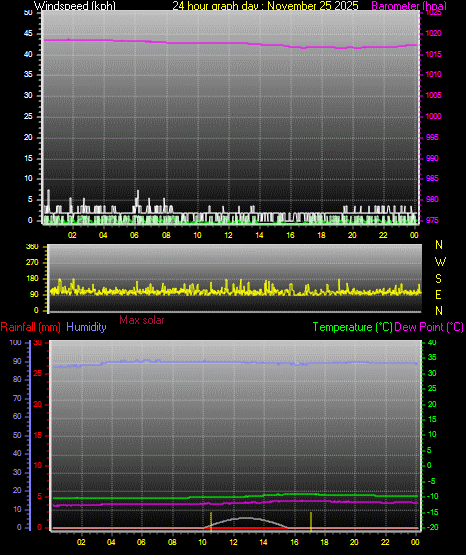Click the 'Barometer (hpa)' axis title
Image resolution: width=466 pixels, height=555 pixels.
pos(409,6)
